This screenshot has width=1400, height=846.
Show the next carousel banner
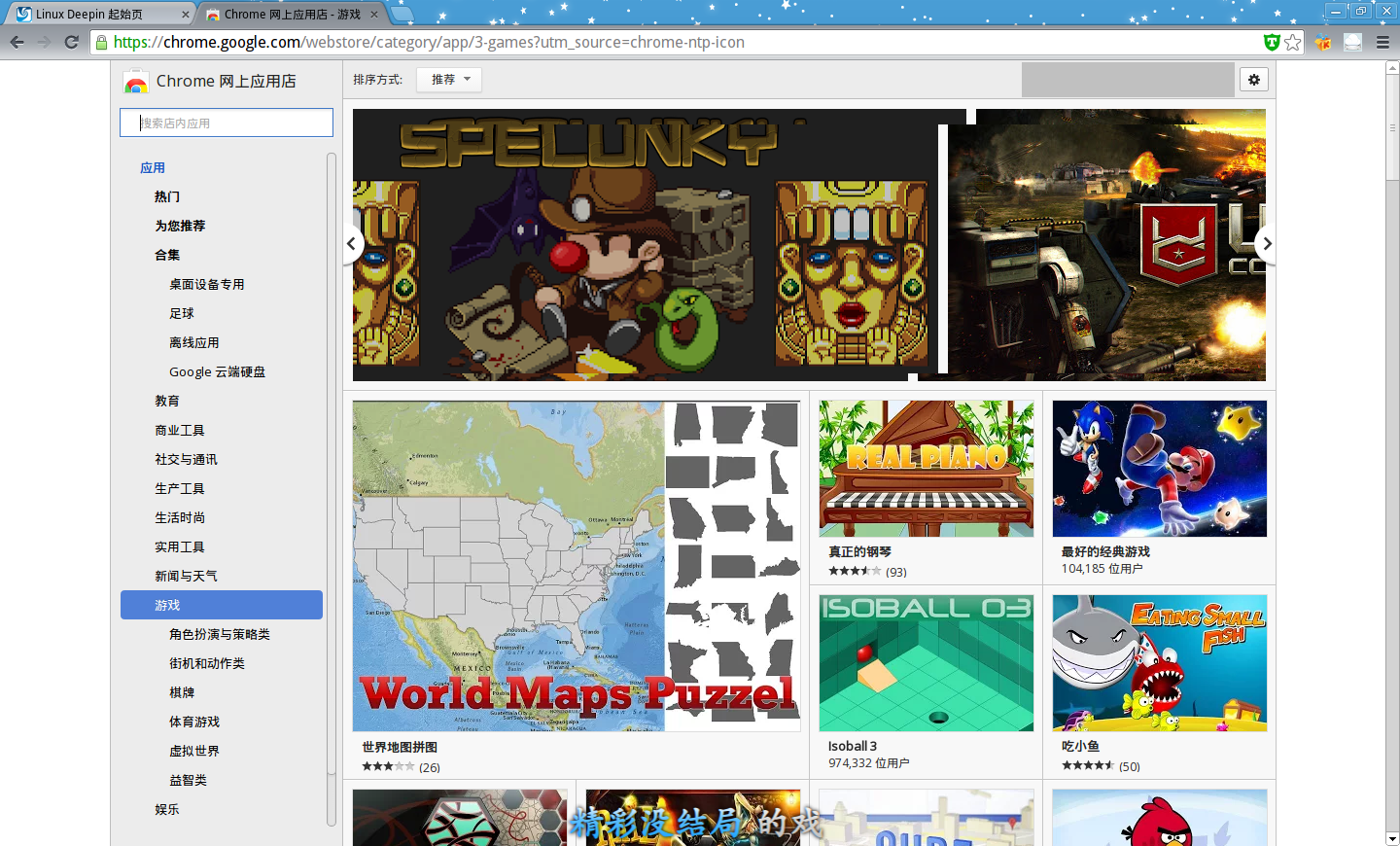click(x=1265, y=244)
